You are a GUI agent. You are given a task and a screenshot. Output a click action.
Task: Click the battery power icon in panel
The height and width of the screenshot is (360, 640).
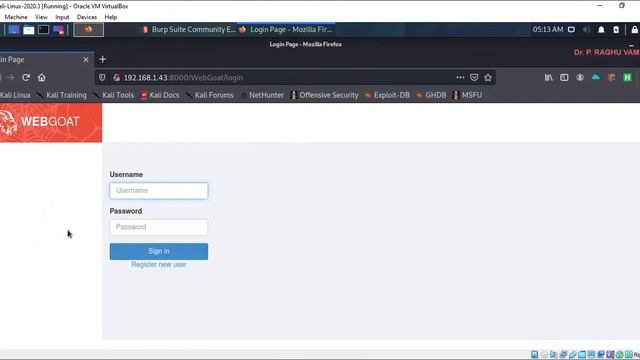pos(616,29)
